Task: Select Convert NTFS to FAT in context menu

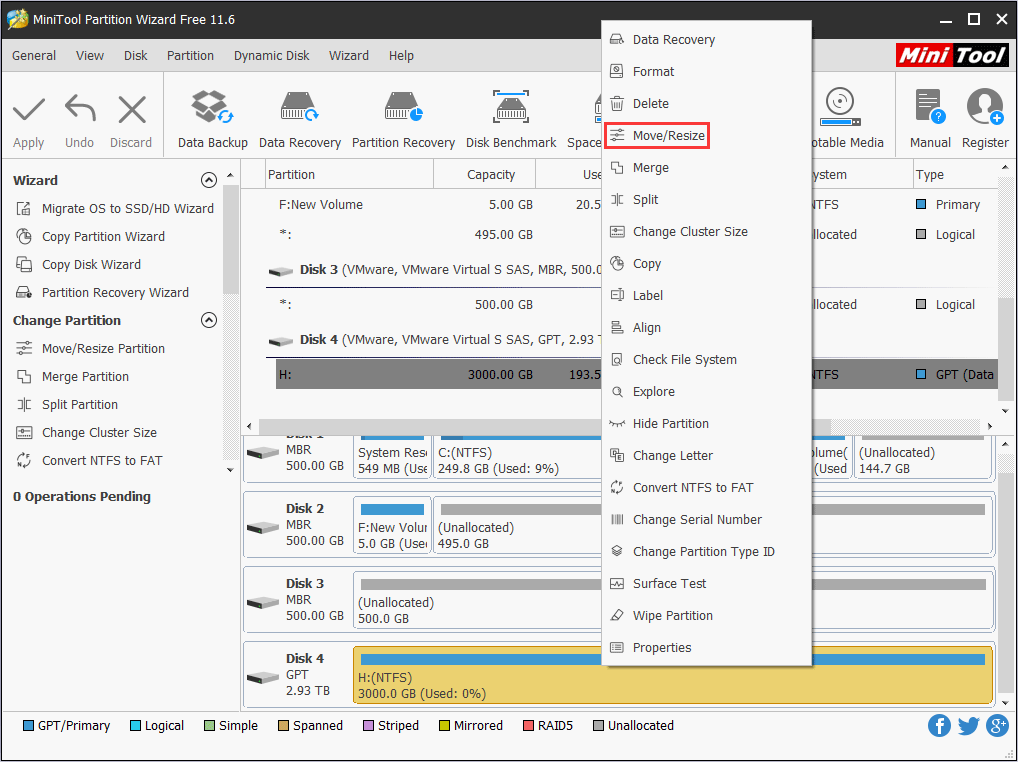Action: [706, 487]
